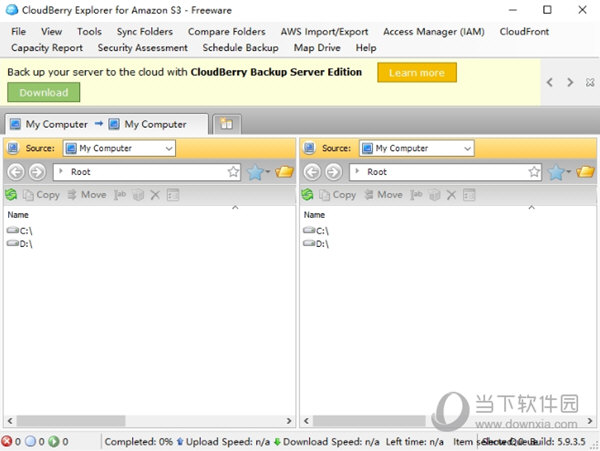Image resolution: width=600 pixels, height=451 pixels.
Task: Click the rename icon in right pane
Action: click(x=416, y=195)
